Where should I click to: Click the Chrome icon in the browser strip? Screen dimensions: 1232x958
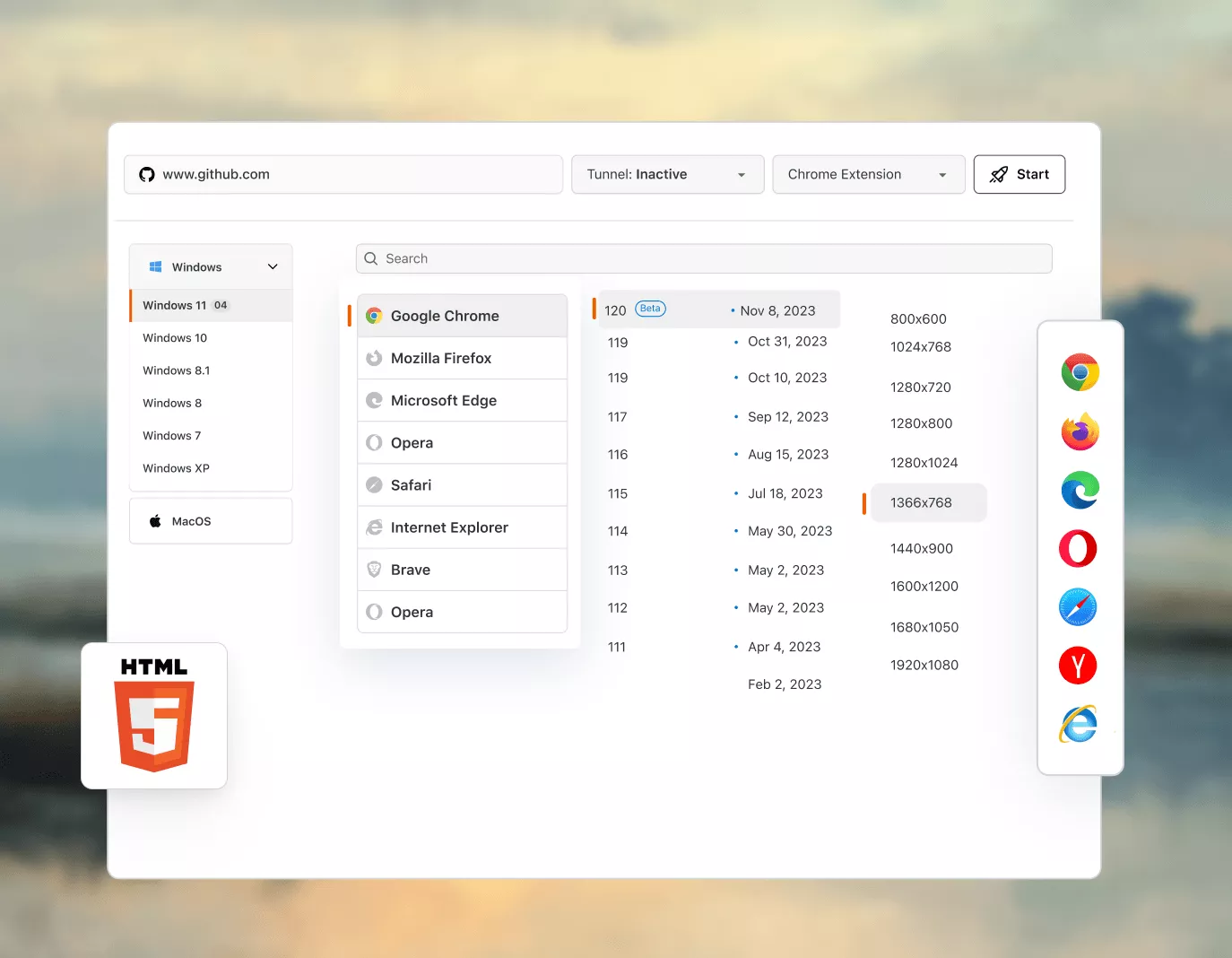(x=1080, y=372)
